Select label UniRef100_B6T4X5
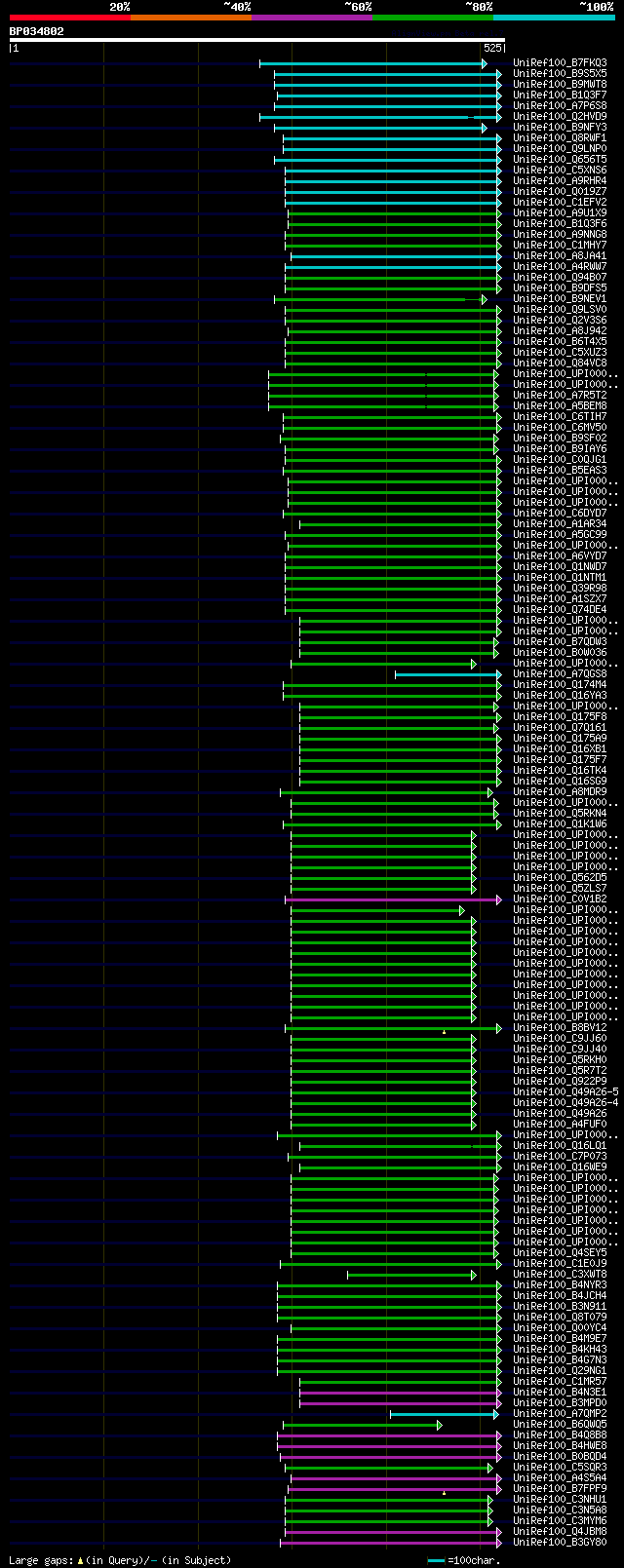 click(x=560, y=342)
